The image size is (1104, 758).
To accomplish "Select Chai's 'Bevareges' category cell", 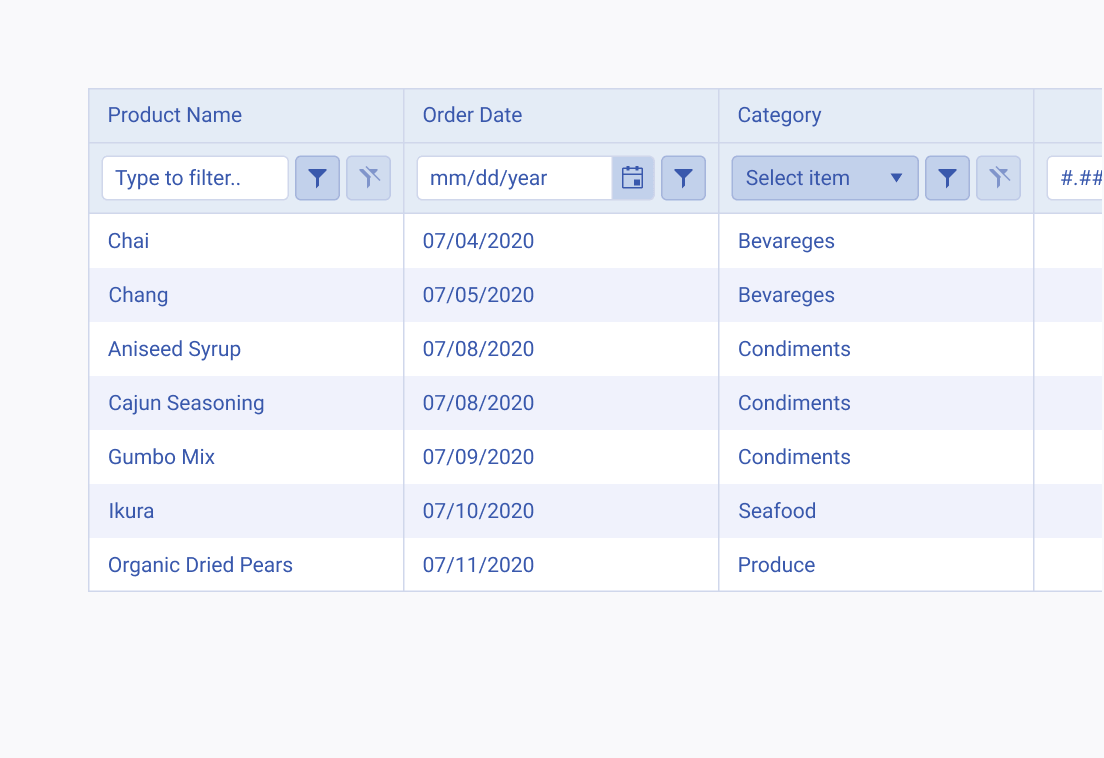I will click(876, 241).
